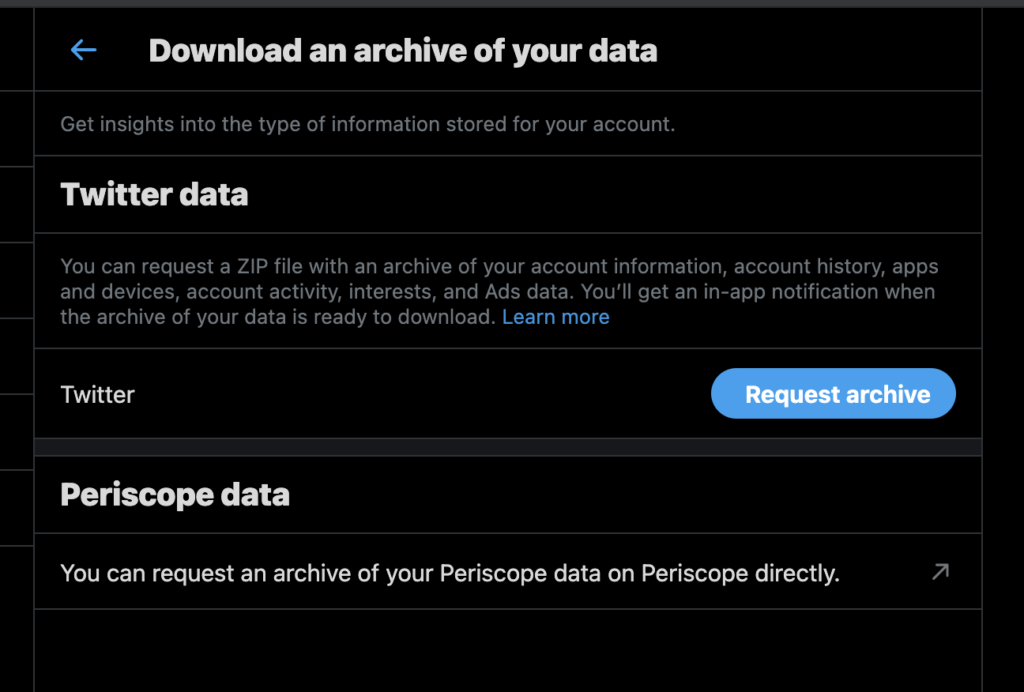This screenshot has height=692, width=1024.
Task: Return to previous settings page via back arrow
Action: point(82,50)
